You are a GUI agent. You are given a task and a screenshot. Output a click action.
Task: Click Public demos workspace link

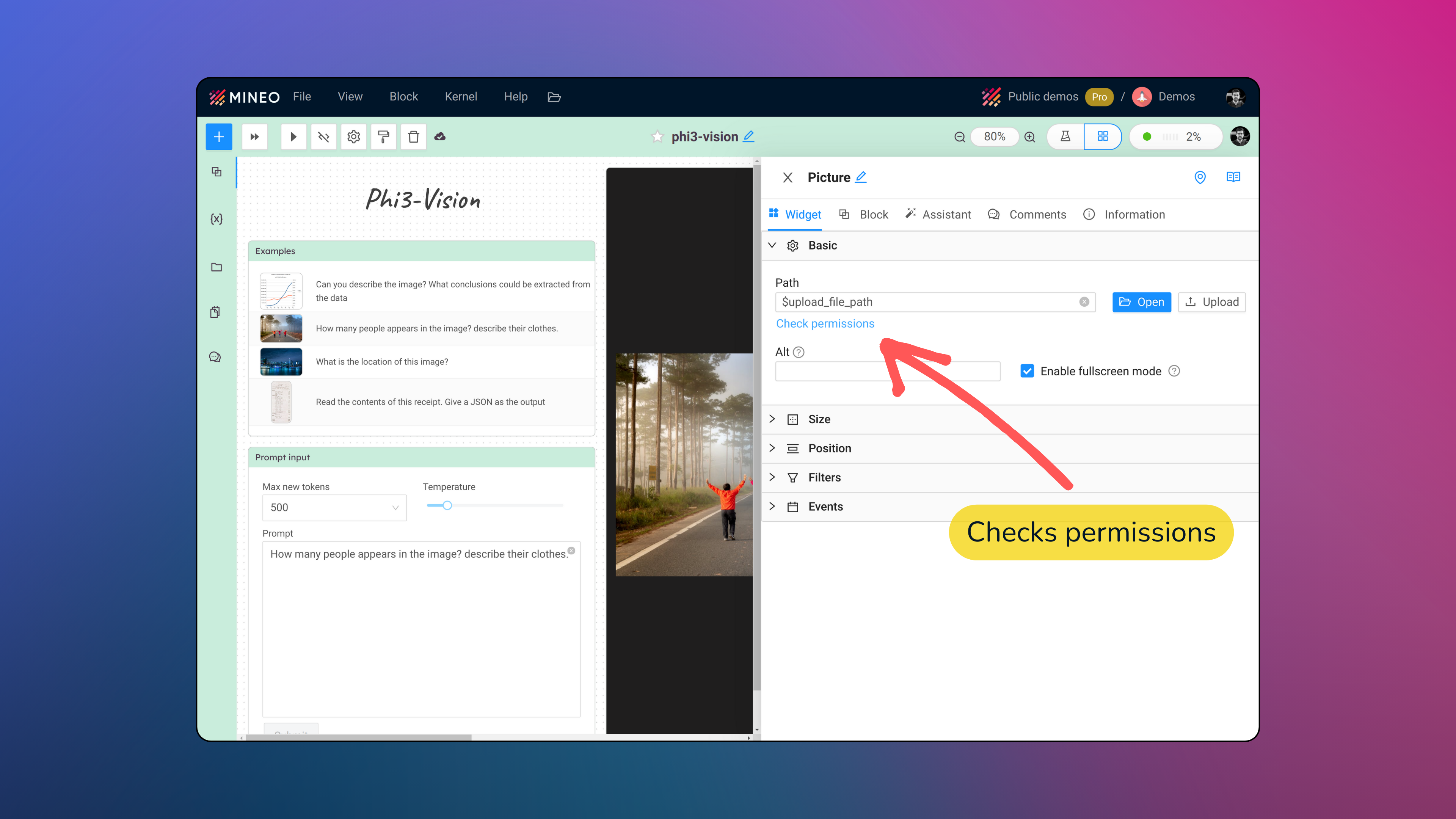pyautogui.click(x=1043, y=97)
